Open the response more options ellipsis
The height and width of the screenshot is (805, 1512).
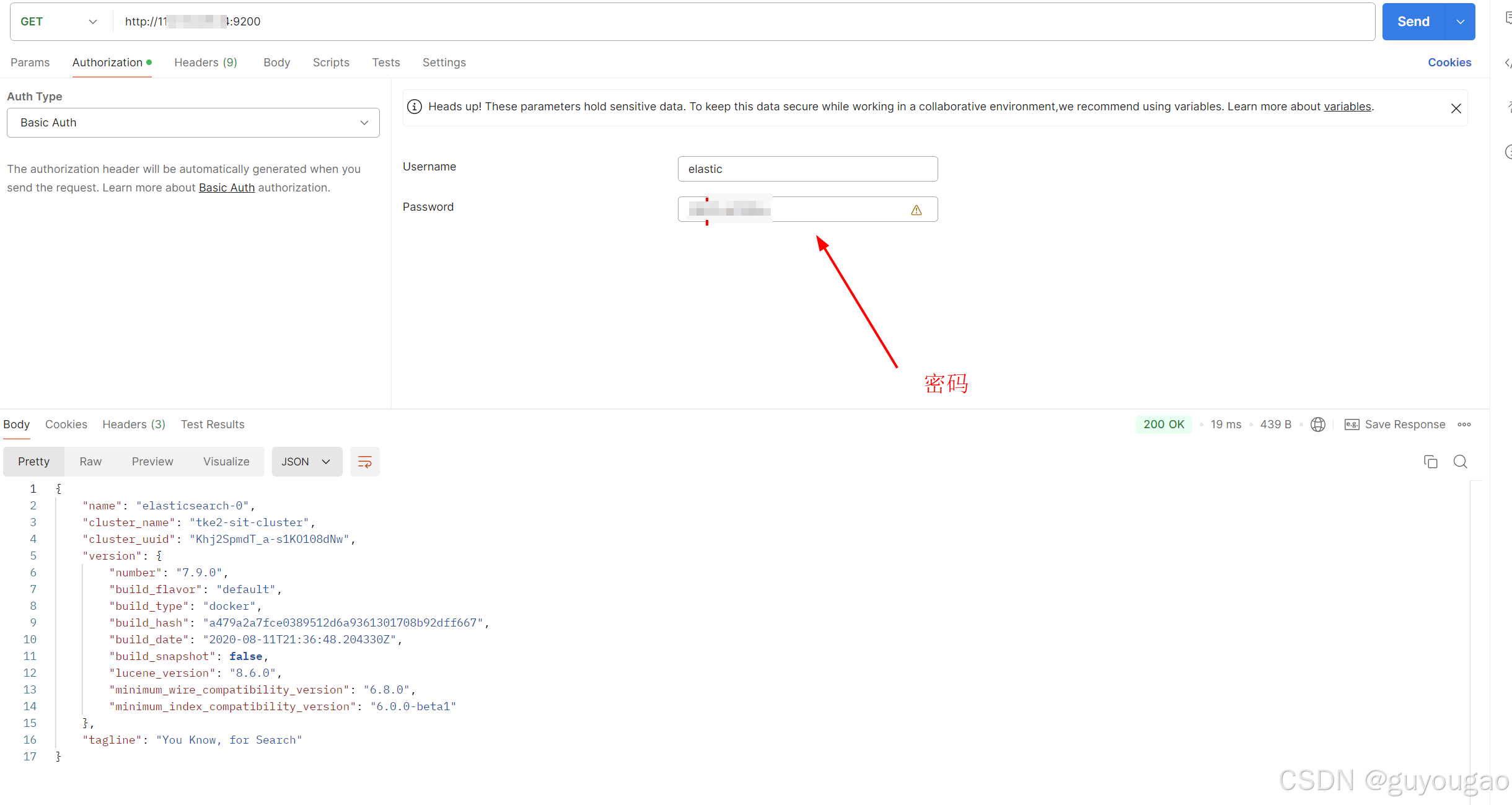coord(1464,424)
